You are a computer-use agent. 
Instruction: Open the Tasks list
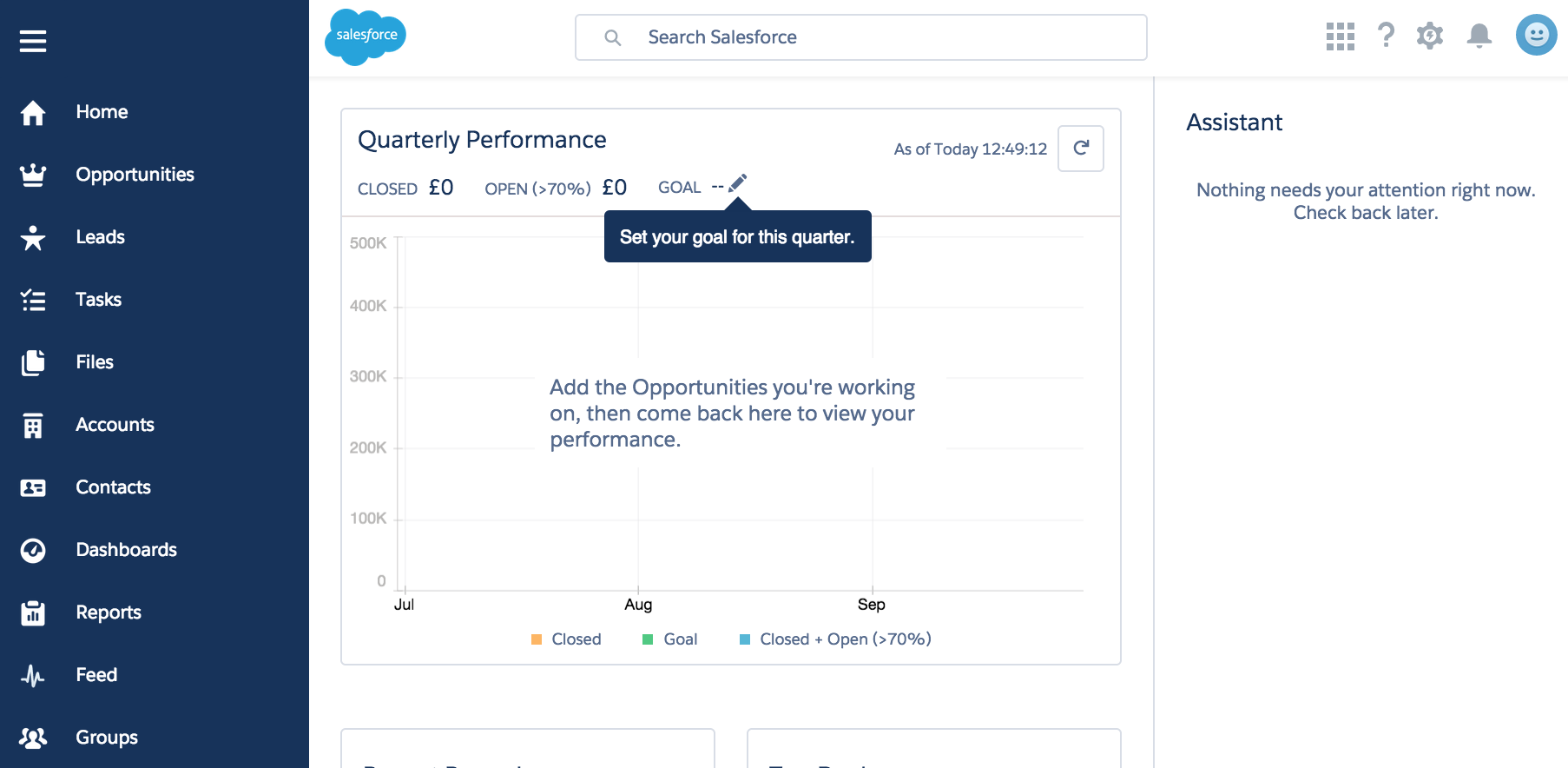tap(98, 300)
